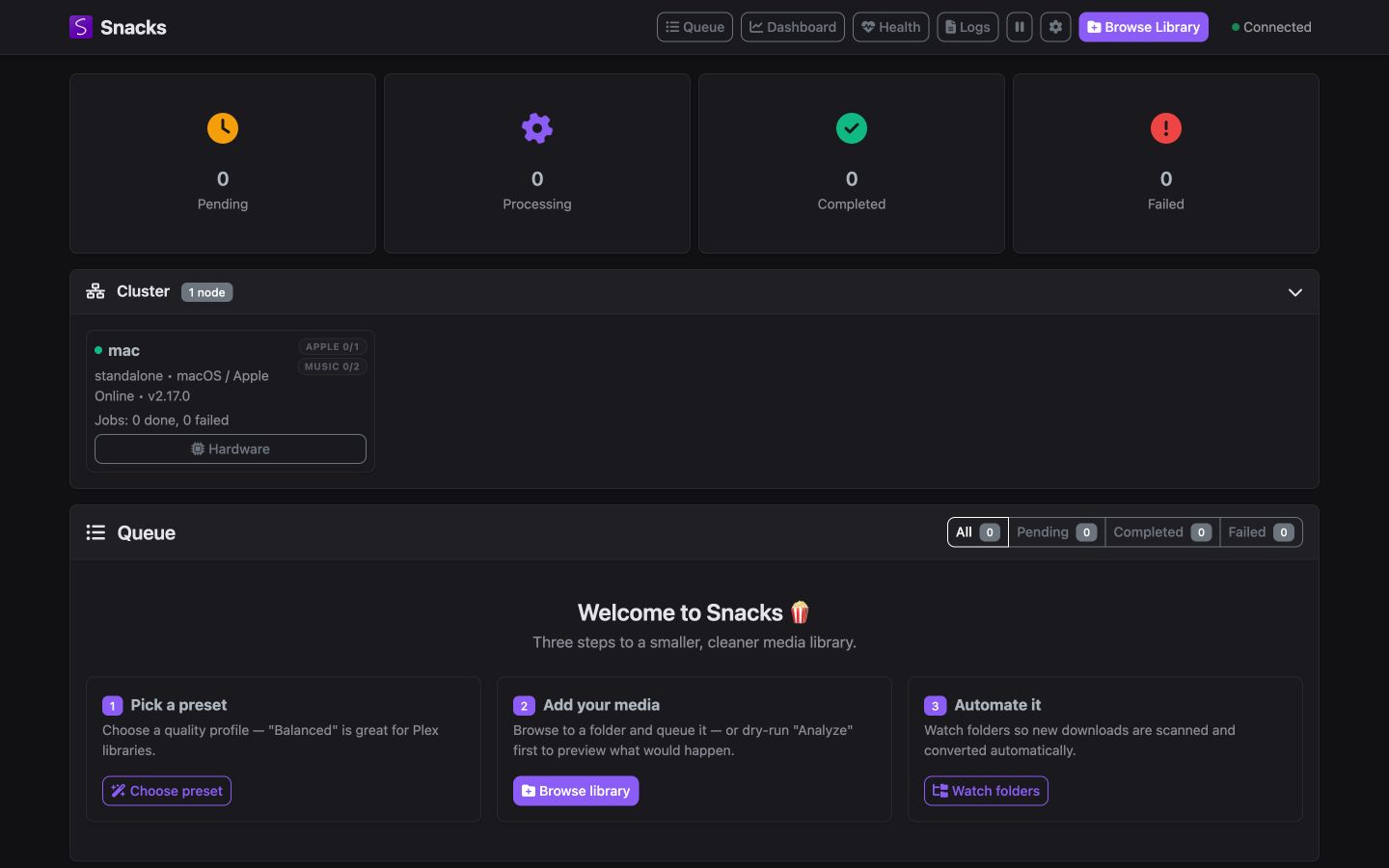This screenshot has height=868, width=1389.
Task: Click the 'Automate it' heading
Action: pyautogui.click(x=997, y=705)
